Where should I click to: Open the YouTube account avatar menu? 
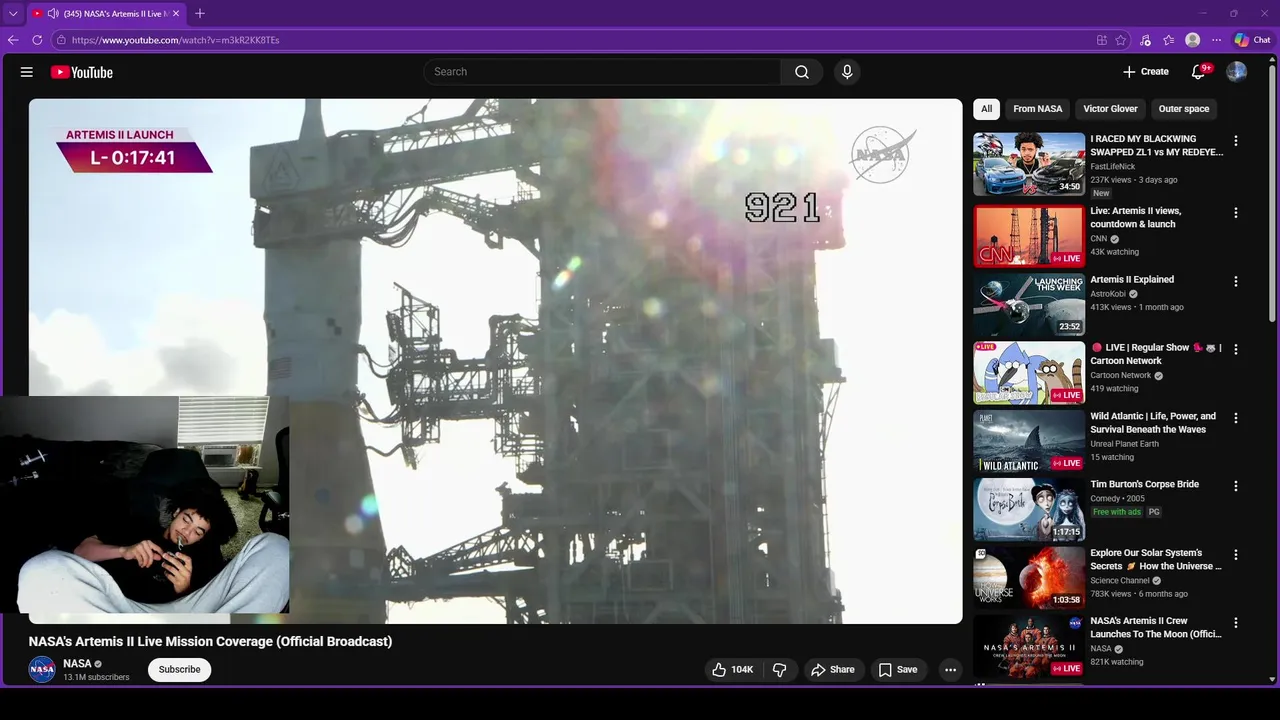pos(1237,72)
